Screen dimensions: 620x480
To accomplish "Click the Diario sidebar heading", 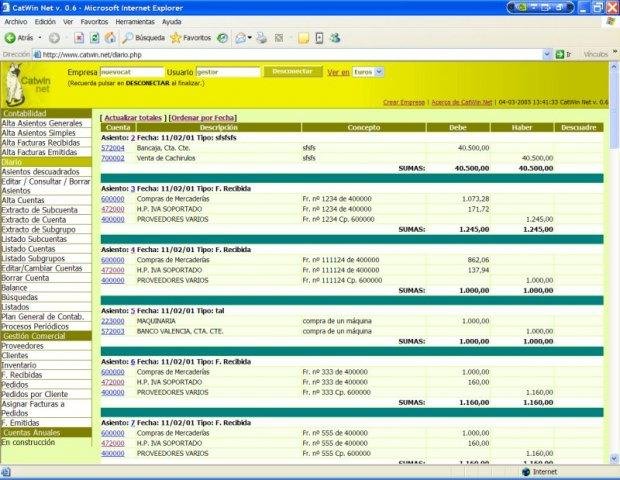I will pos(46,162).
